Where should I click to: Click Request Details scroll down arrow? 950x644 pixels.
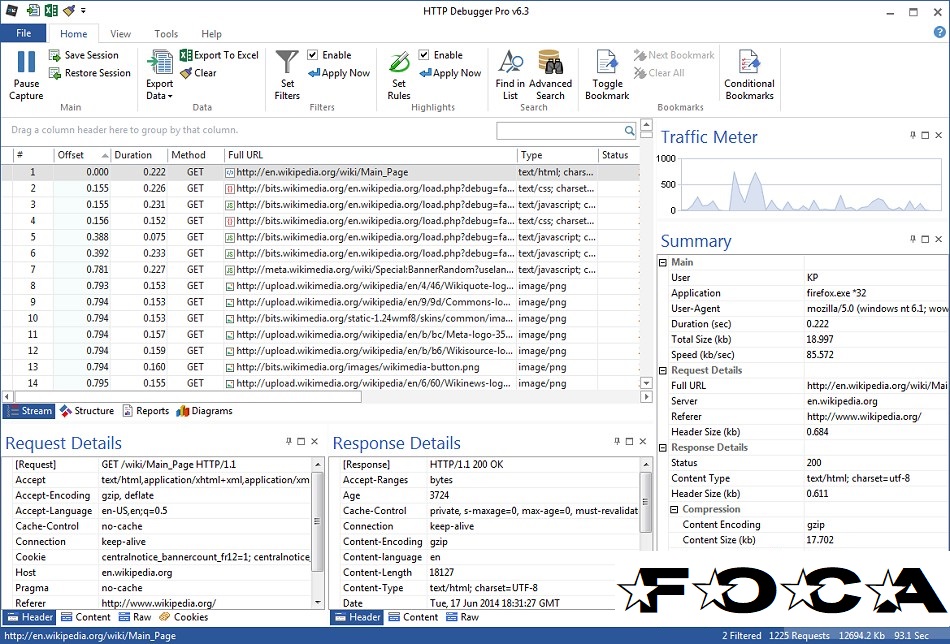318,603
